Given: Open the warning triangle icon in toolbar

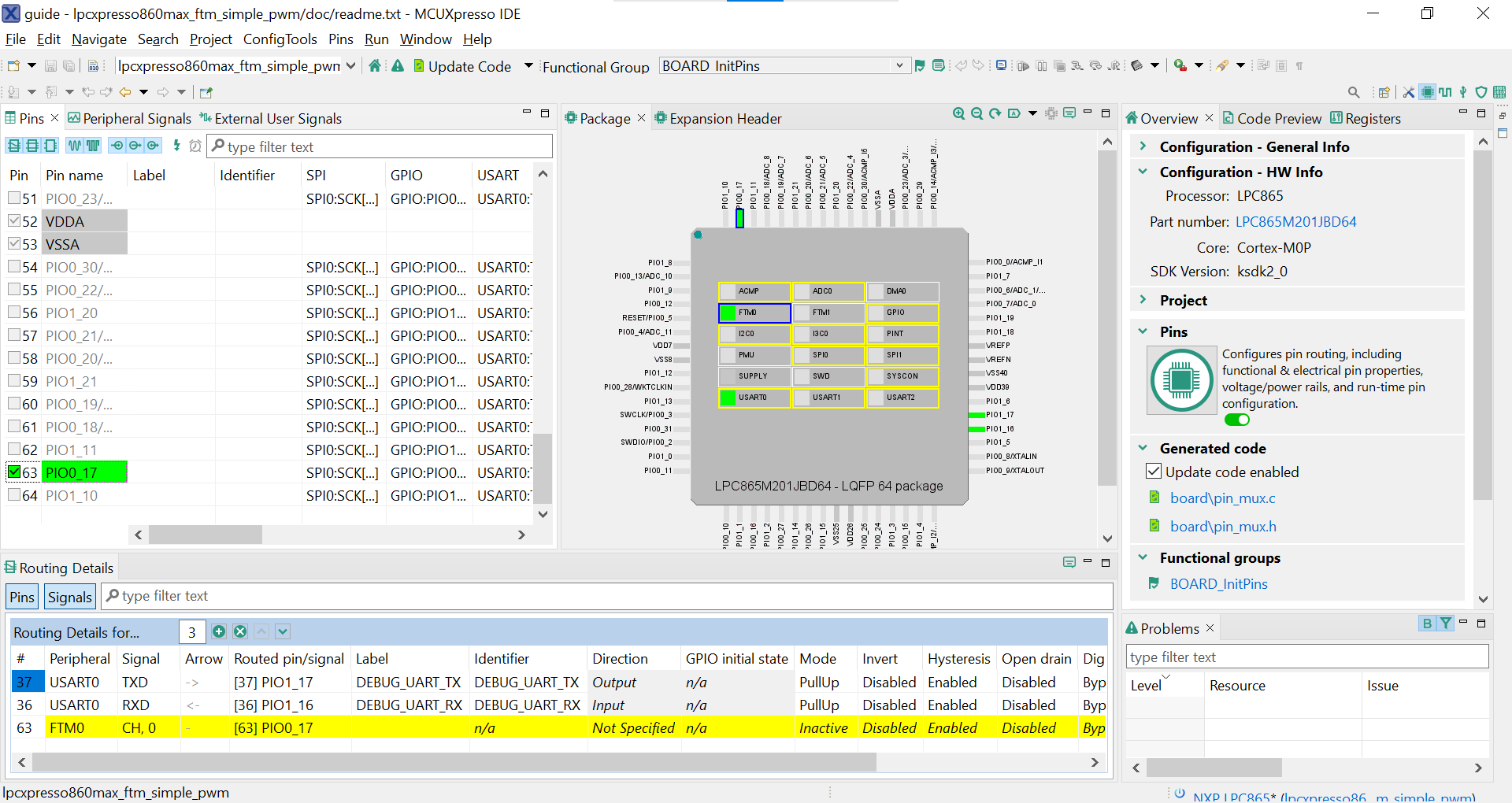Looking at the screenshot, I should [x=398, y=66].
